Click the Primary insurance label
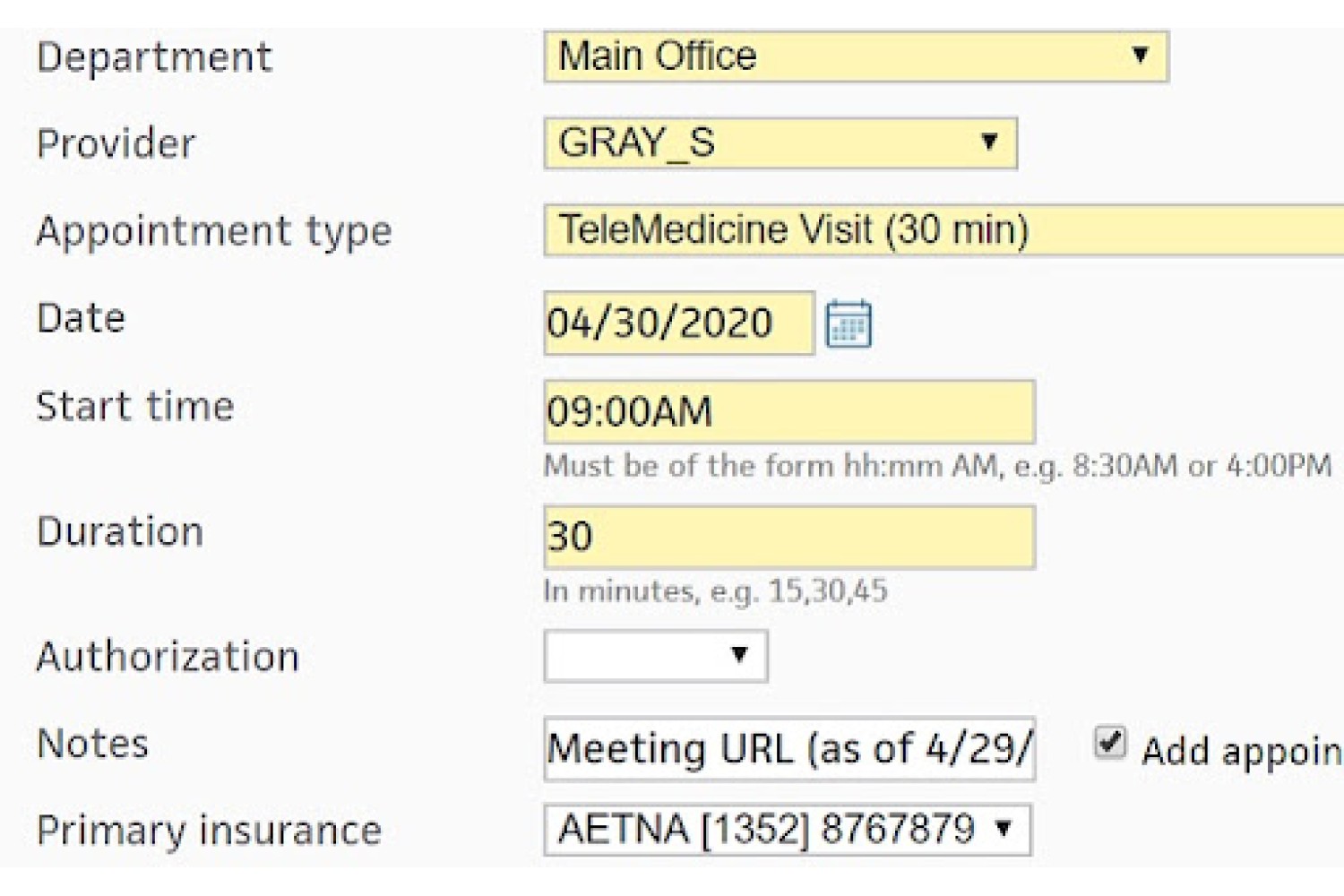 (x=209, y=831)
